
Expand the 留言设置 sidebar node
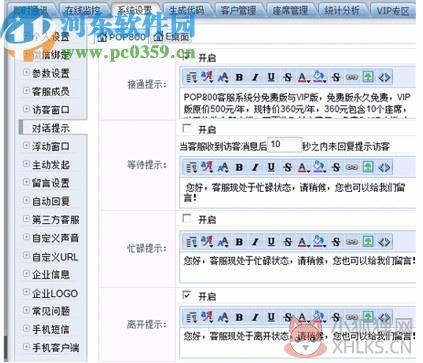(x=26, y=182)
